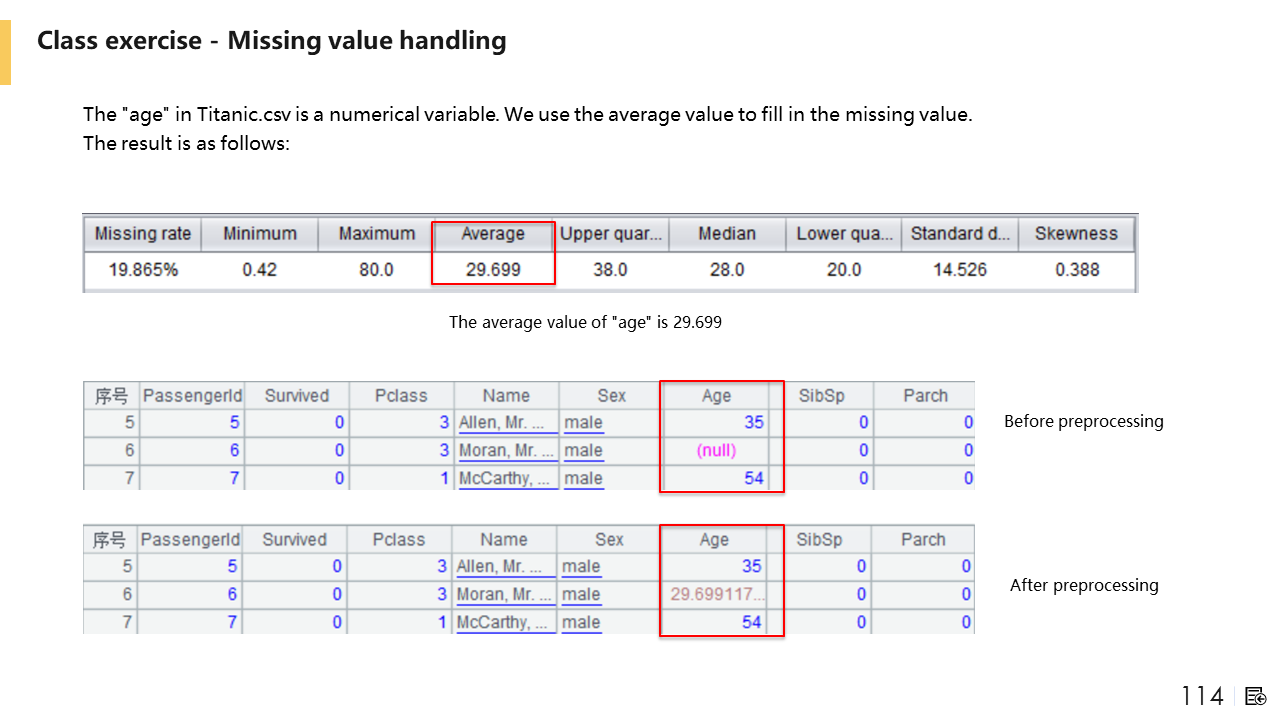Open "Moran, Mr." name link in before-preprocessing table
Screen dimensions: 1280x720
pos(504,451)
